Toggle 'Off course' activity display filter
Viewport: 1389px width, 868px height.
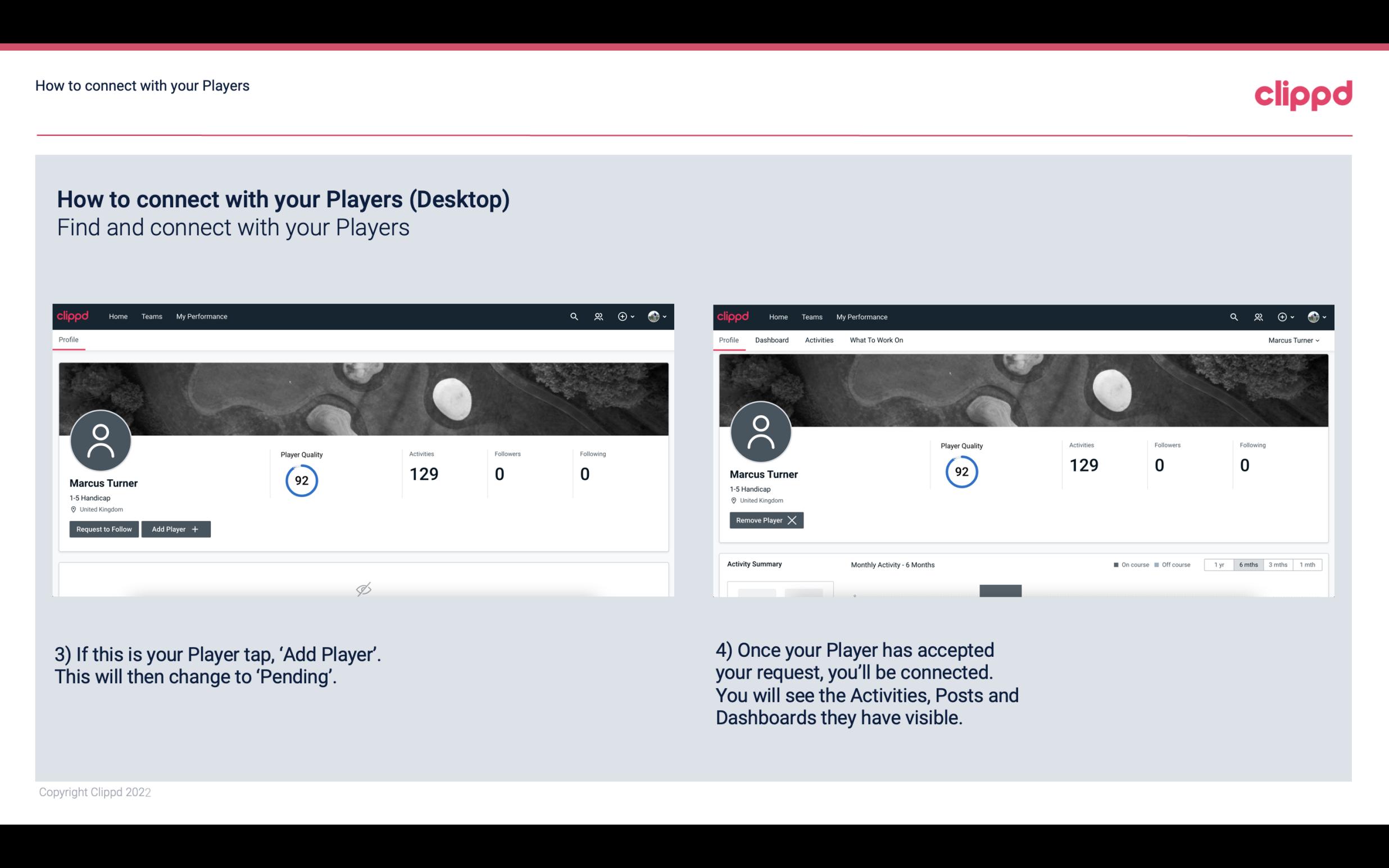(x=1171, y=564)
